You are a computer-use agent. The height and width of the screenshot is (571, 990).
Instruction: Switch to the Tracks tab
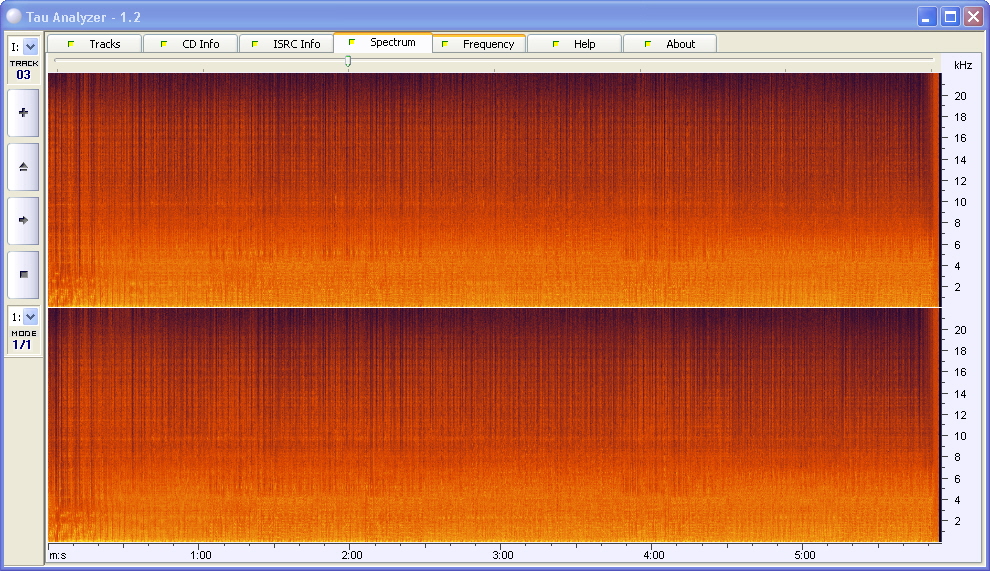94,44
